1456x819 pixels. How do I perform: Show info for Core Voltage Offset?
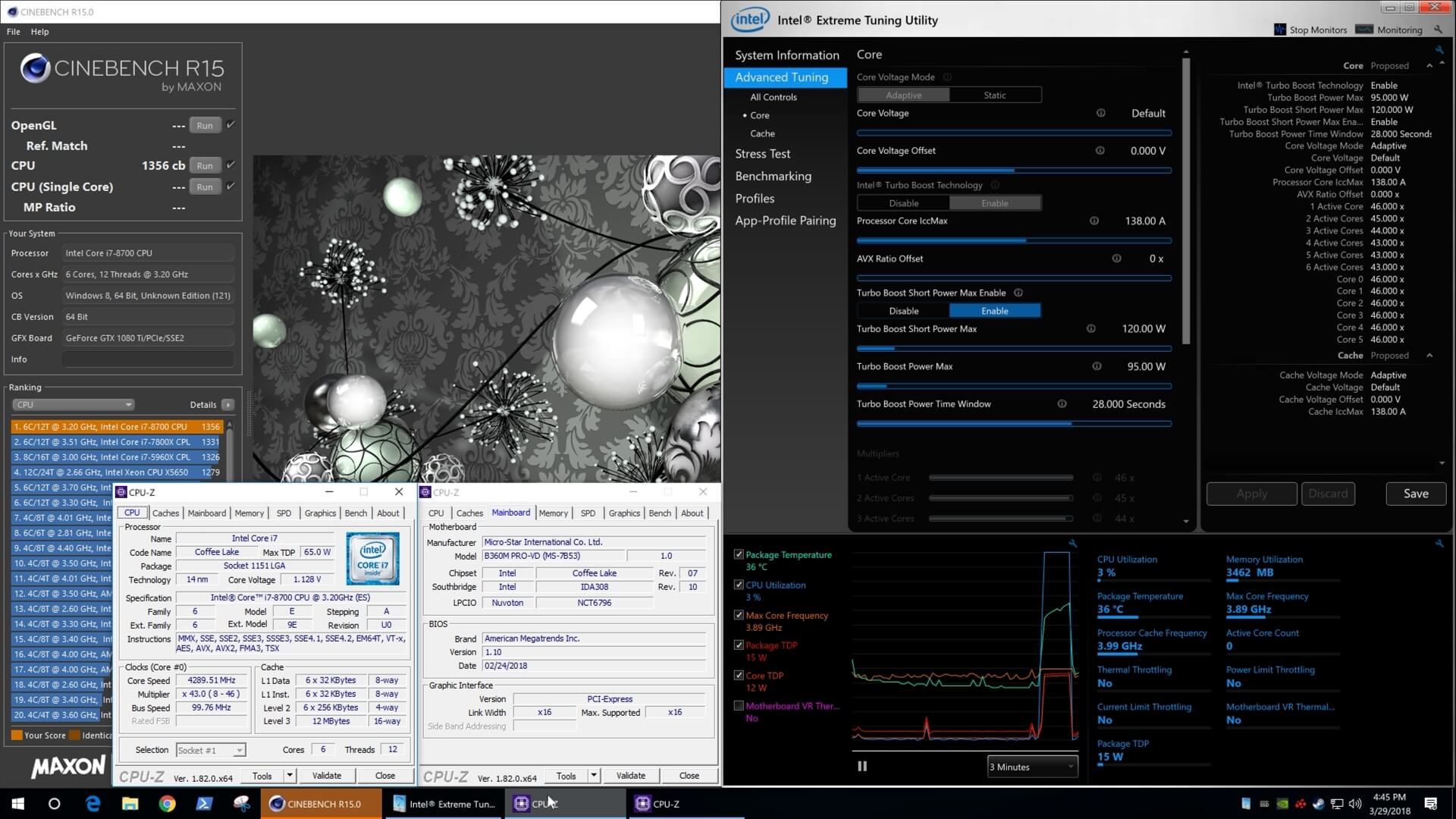[x=1100, y=150]
